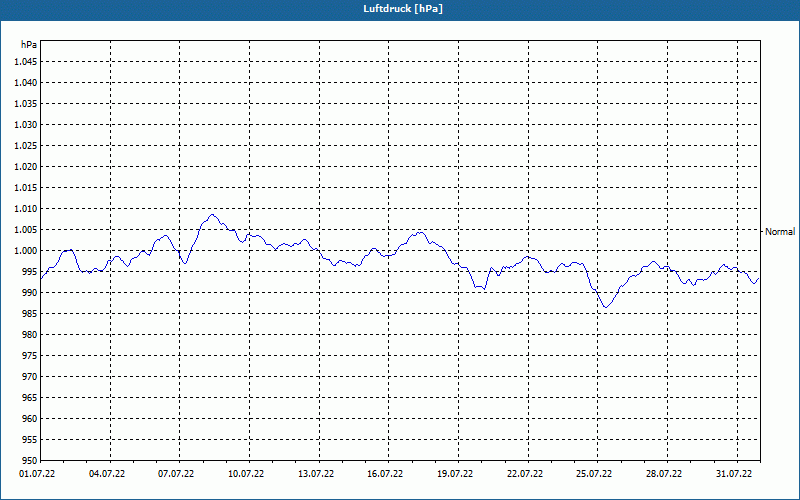Click the 950 axis label
The image size is (800, 500).
pos(31,460)
